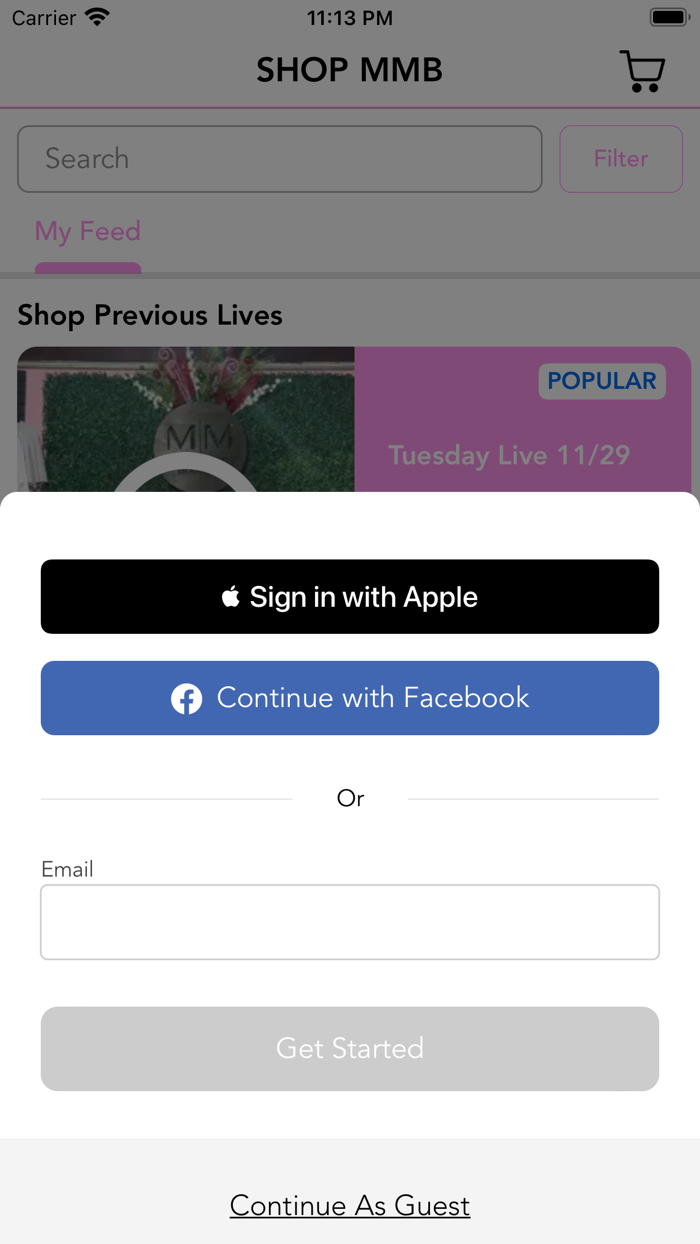Image resolution: width=700 pixels, height=1244 pixels.
Task: Follow the Continue As Guest link
Action: pos(350,1206)
